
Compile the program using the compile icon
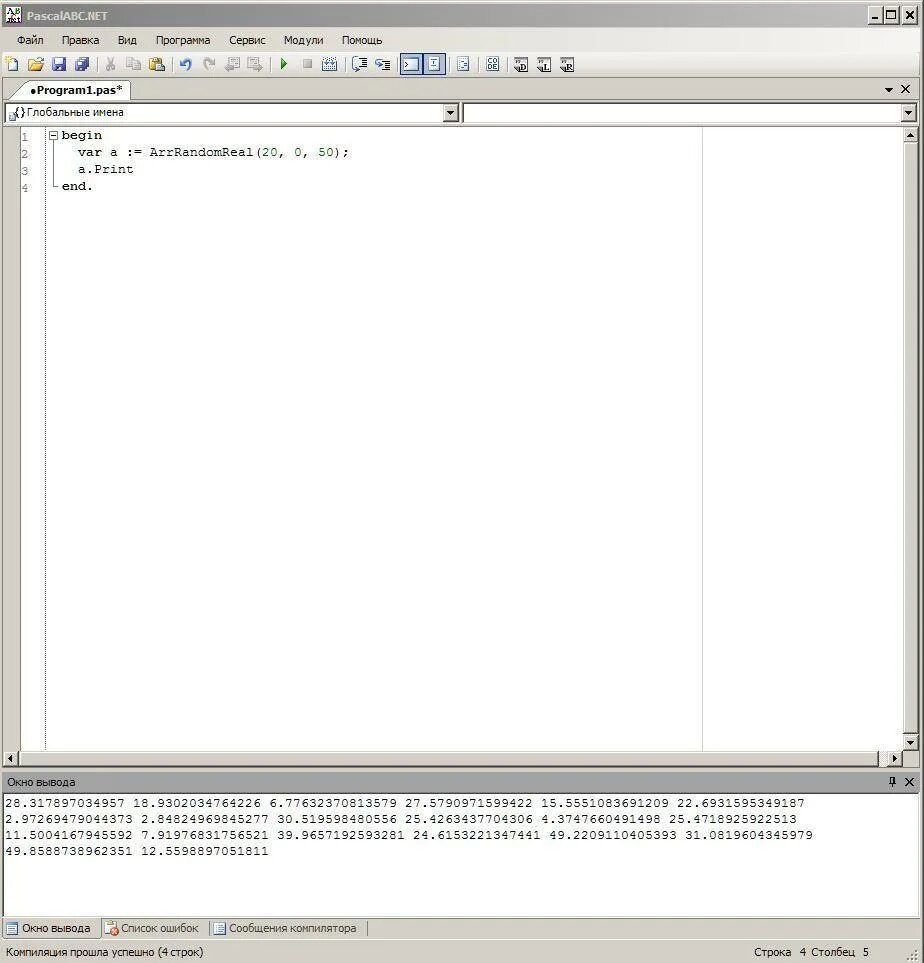329,64
